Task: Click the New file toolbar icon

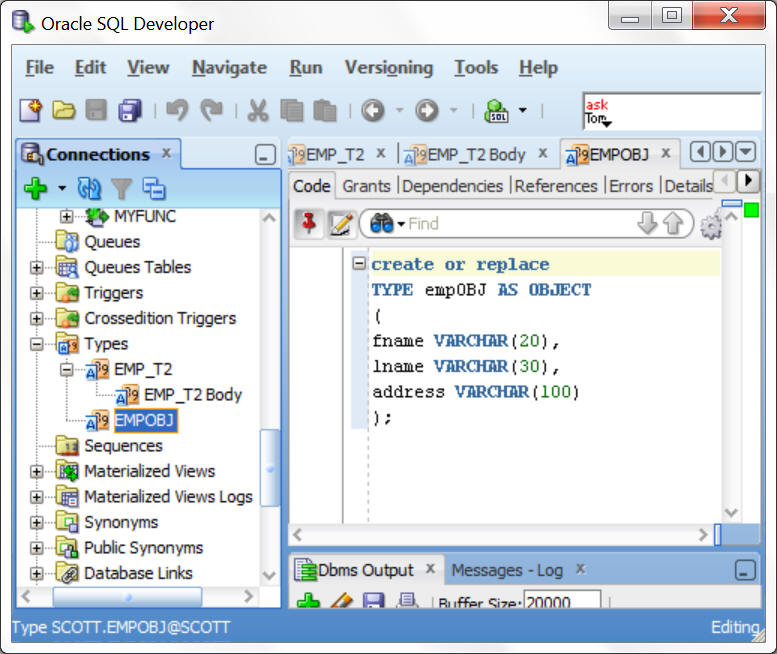Action: [31, 110]
